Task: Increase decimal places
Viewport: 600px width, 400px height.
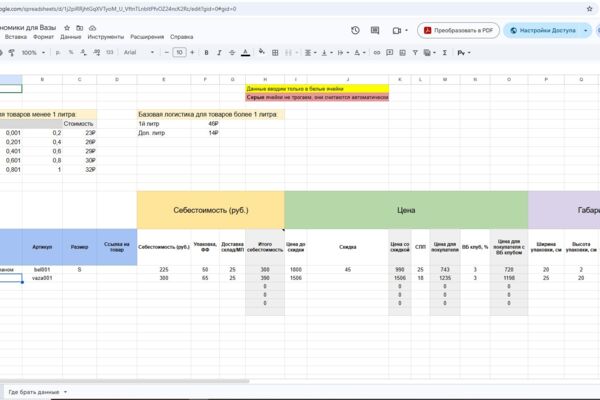Action: pyautogui.click(x=97, y=52)
